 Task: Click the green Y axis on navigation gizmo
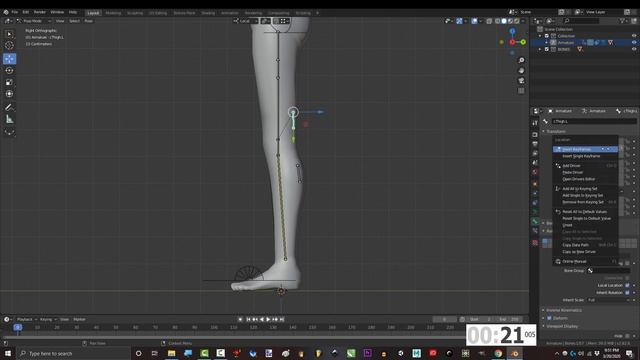pyautogui.click(x=523, y=42)
